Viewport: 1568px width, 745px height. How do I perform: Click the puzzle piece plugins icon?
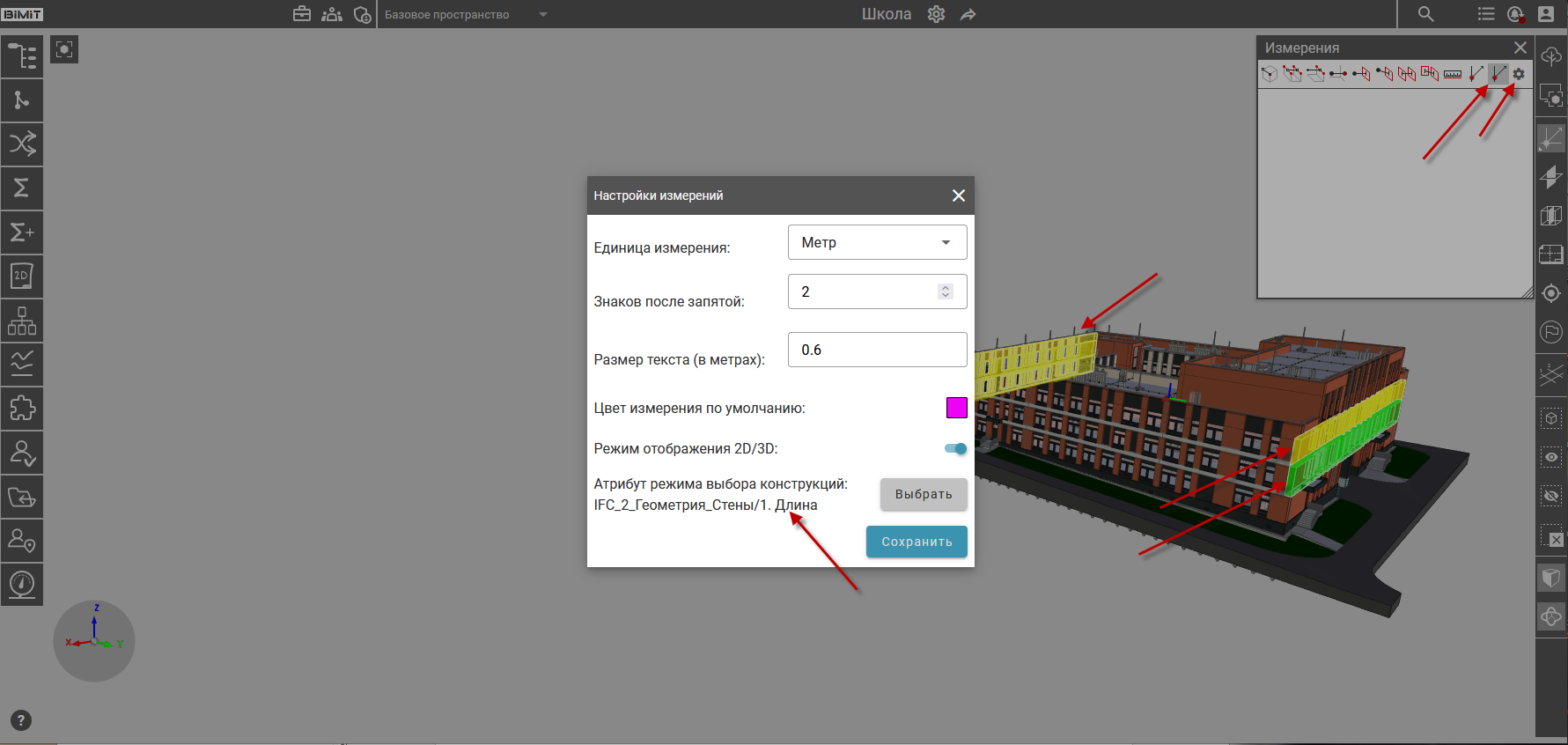tap(22, 409)
